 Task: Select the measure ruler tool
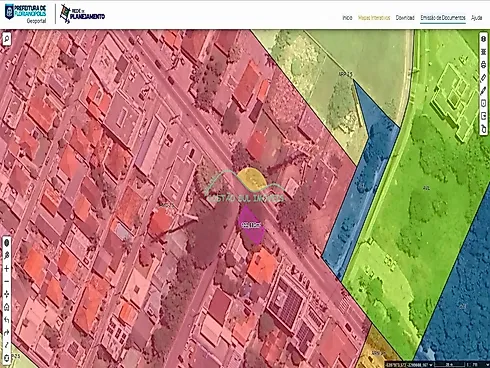(x=484, y=77)
